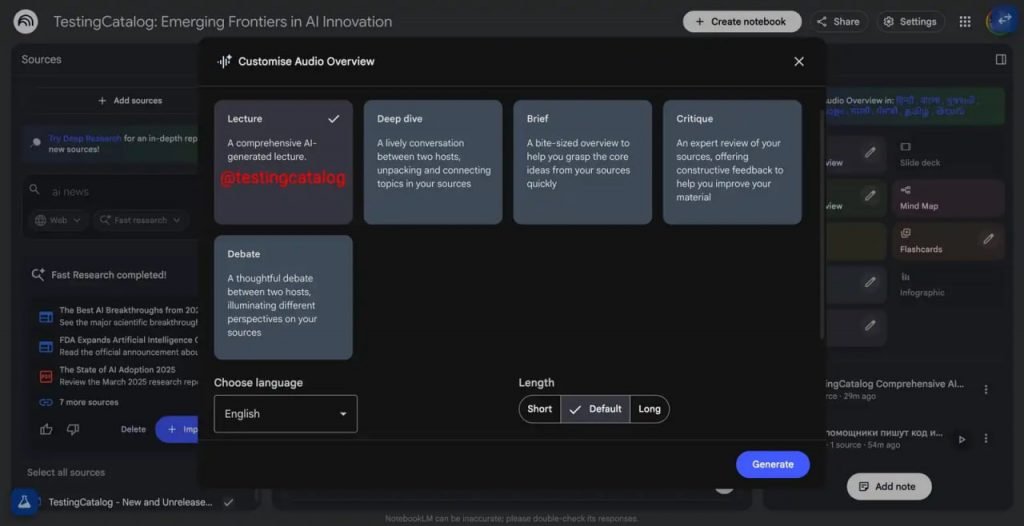Click the Generate button
This screenshot has width=1024, height=526.
click(772, 464)
